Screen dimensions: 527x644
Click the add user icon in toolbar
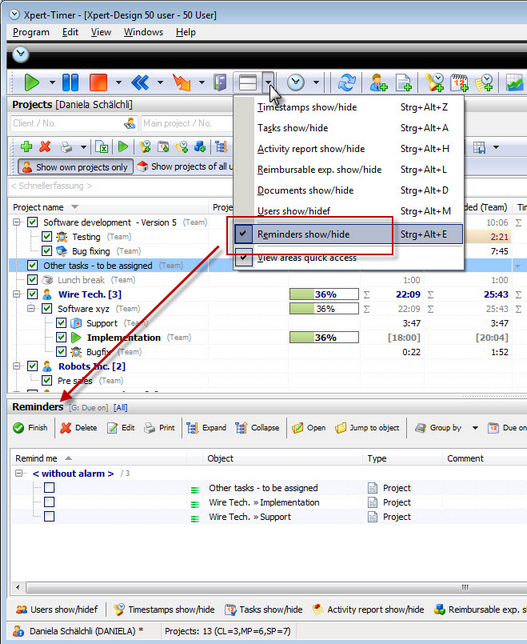point(378,82)
